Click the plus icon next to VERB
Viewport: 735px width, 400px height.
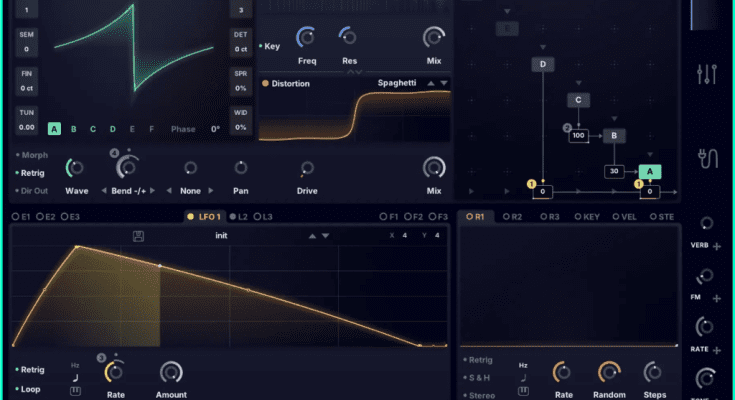point(716,245)
